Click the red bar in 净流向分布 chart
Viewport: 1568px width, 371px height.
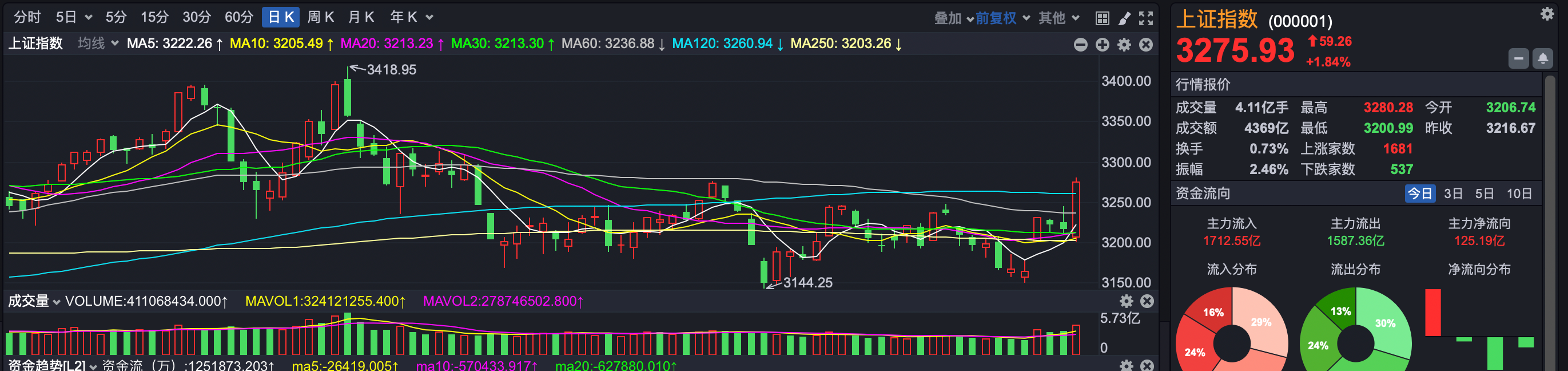pos(1433,313)
